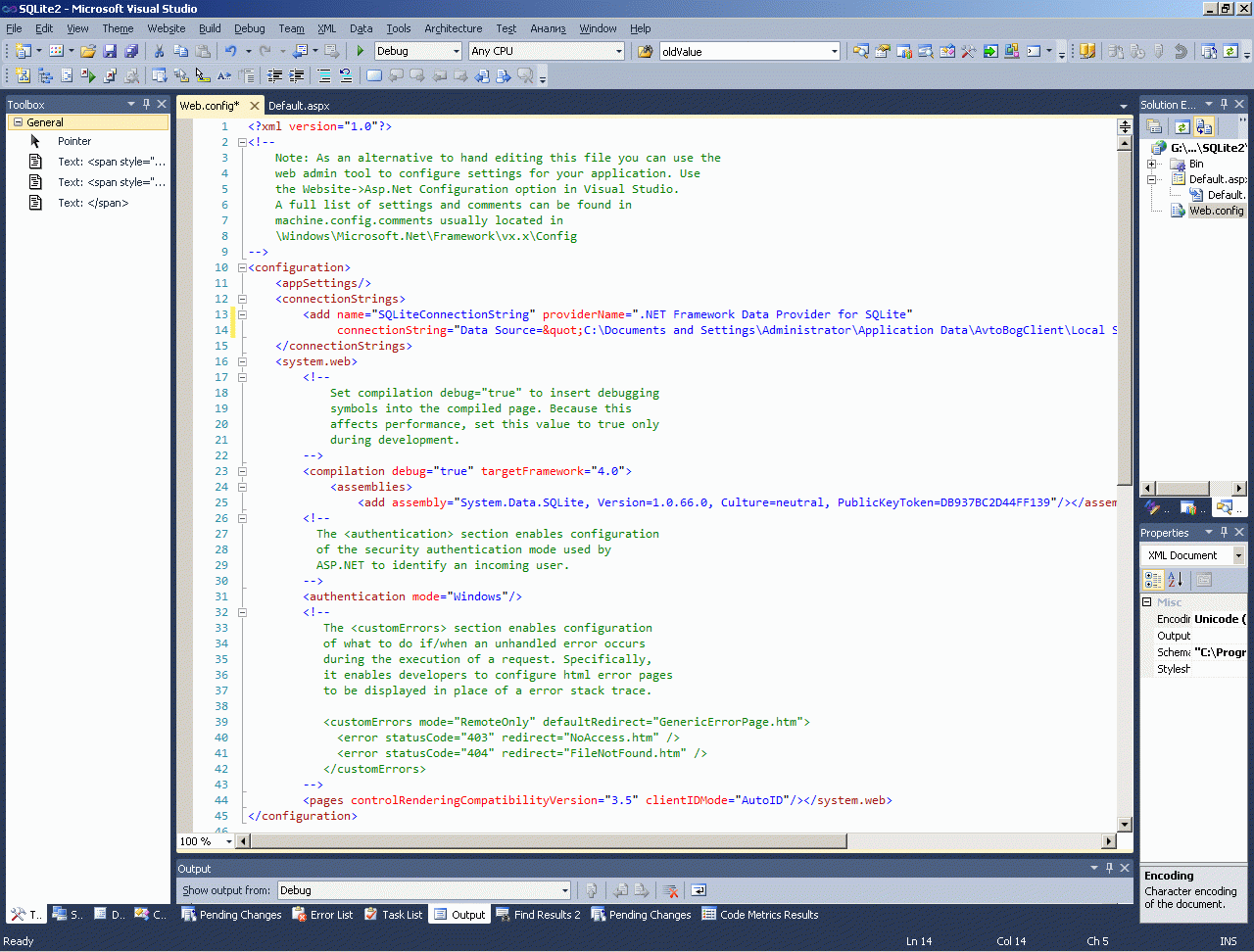This screenshot has width=1254, height=952.
Task: Click the Alphabetical sort icon in Properties
Action: pos(1176,580)
